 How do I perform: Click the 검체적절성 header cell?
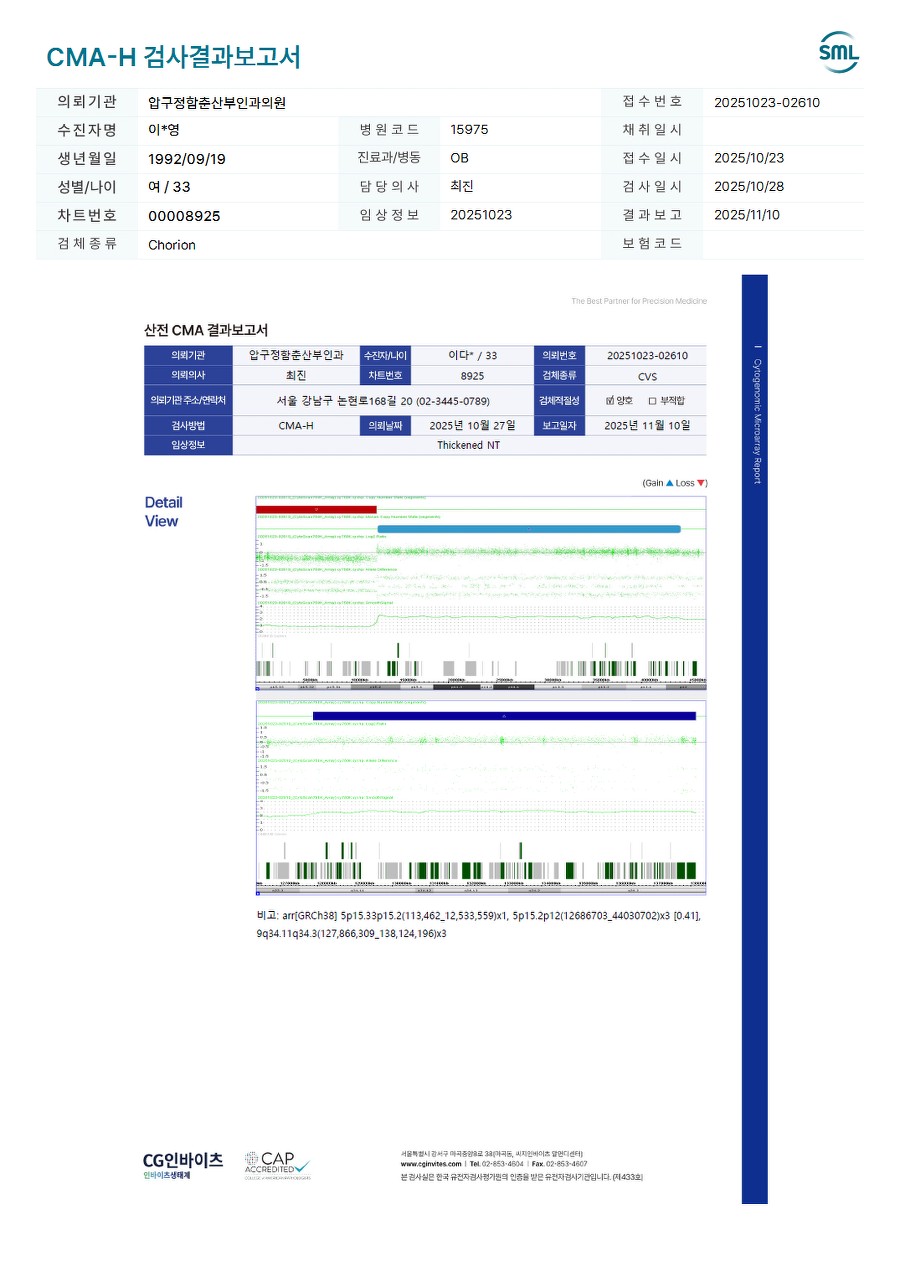pos(558,400)
